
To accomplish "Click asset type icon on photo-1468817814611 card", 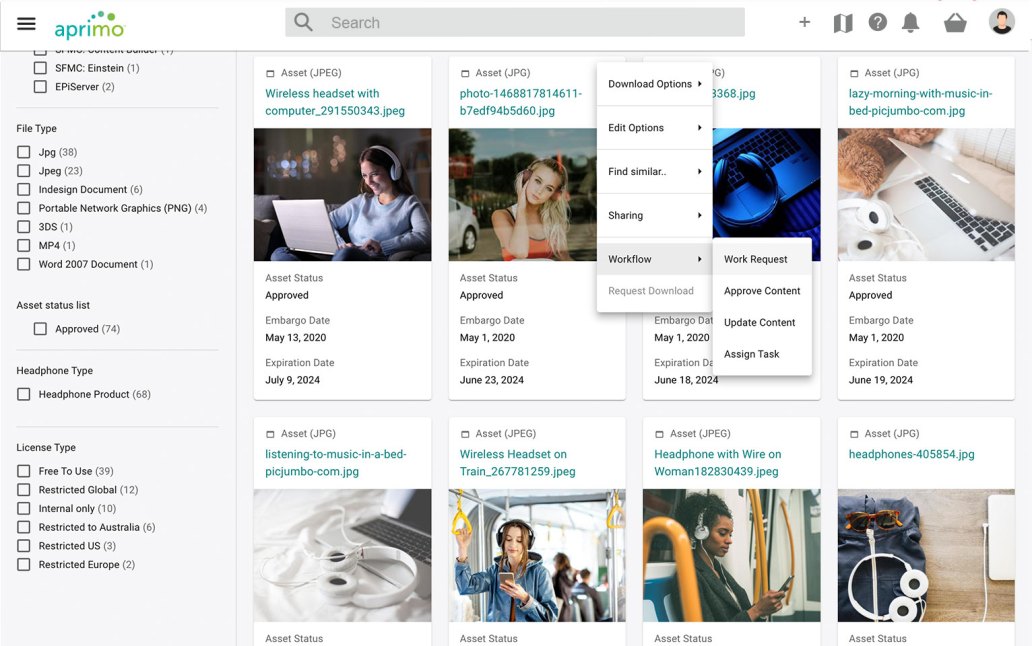I will [465, 73].
